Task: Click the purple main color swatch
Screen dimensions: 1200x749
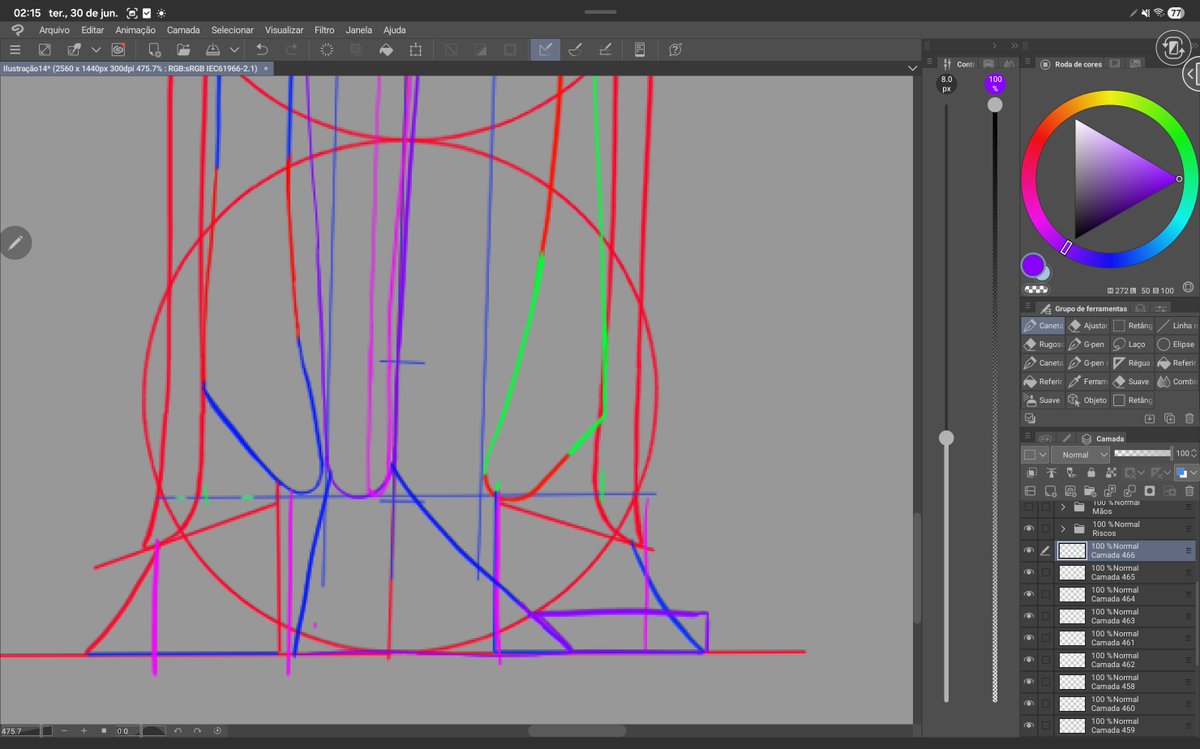Action: 1033,266
